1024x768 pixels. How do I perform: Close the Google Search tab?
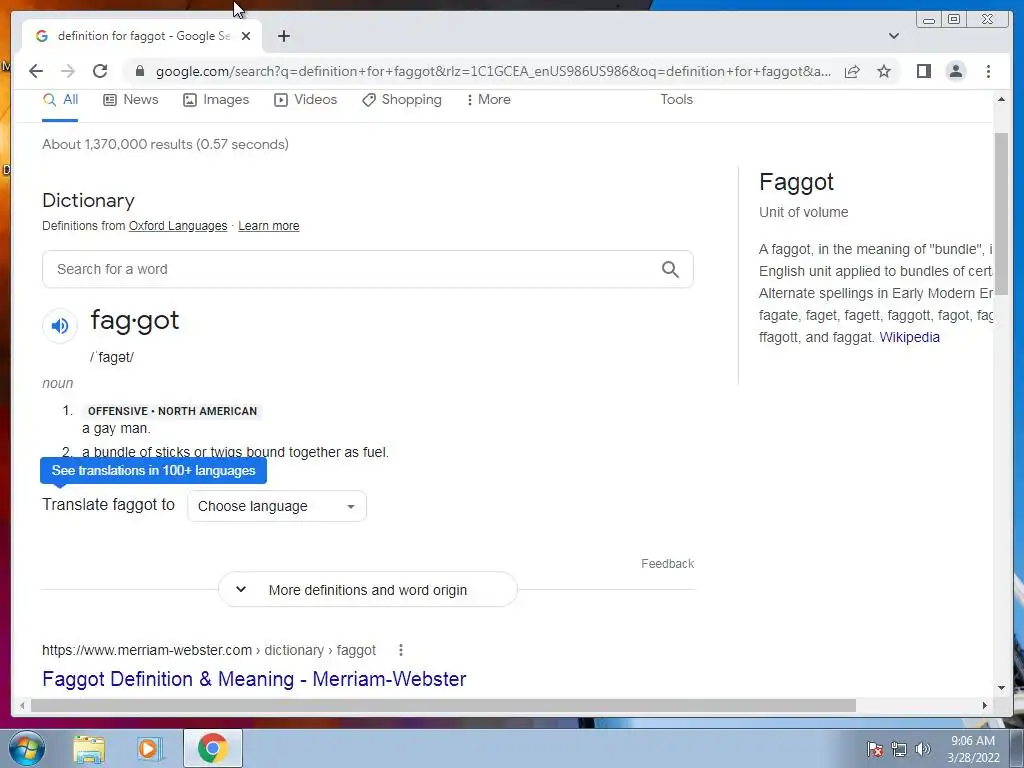pyautogui.click(x=246, y=36)
